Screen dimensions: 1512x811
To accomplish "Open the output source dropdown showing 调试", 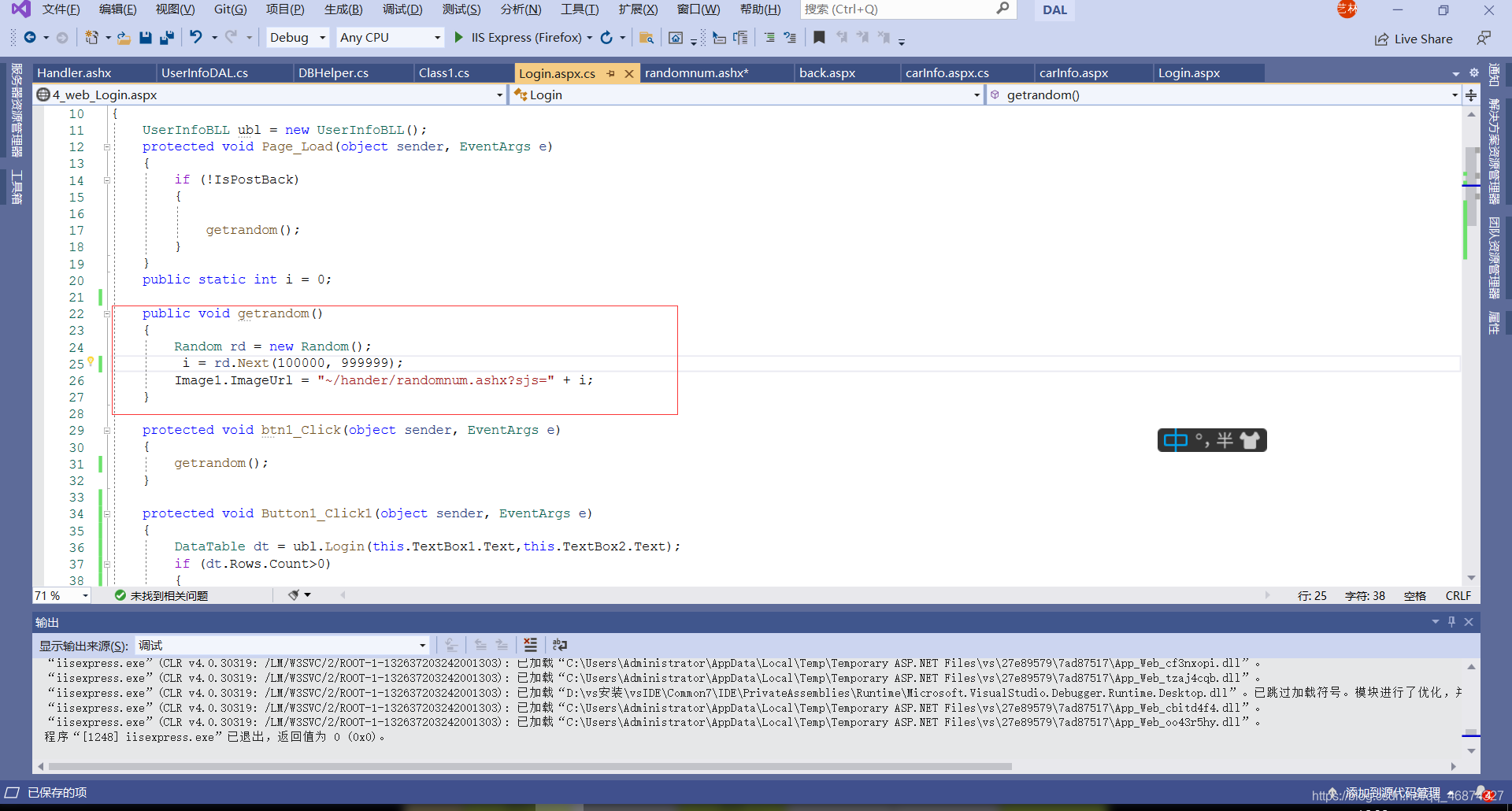I will coord(282,645).
